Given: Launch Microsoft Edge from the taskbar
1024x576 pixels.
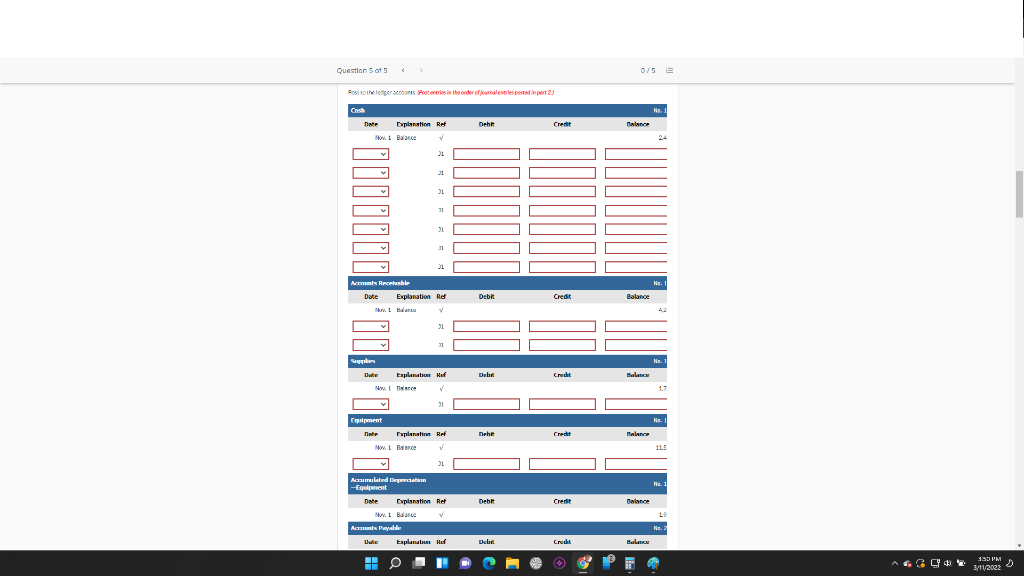Looking at the screenshot, I should (488, 563).
